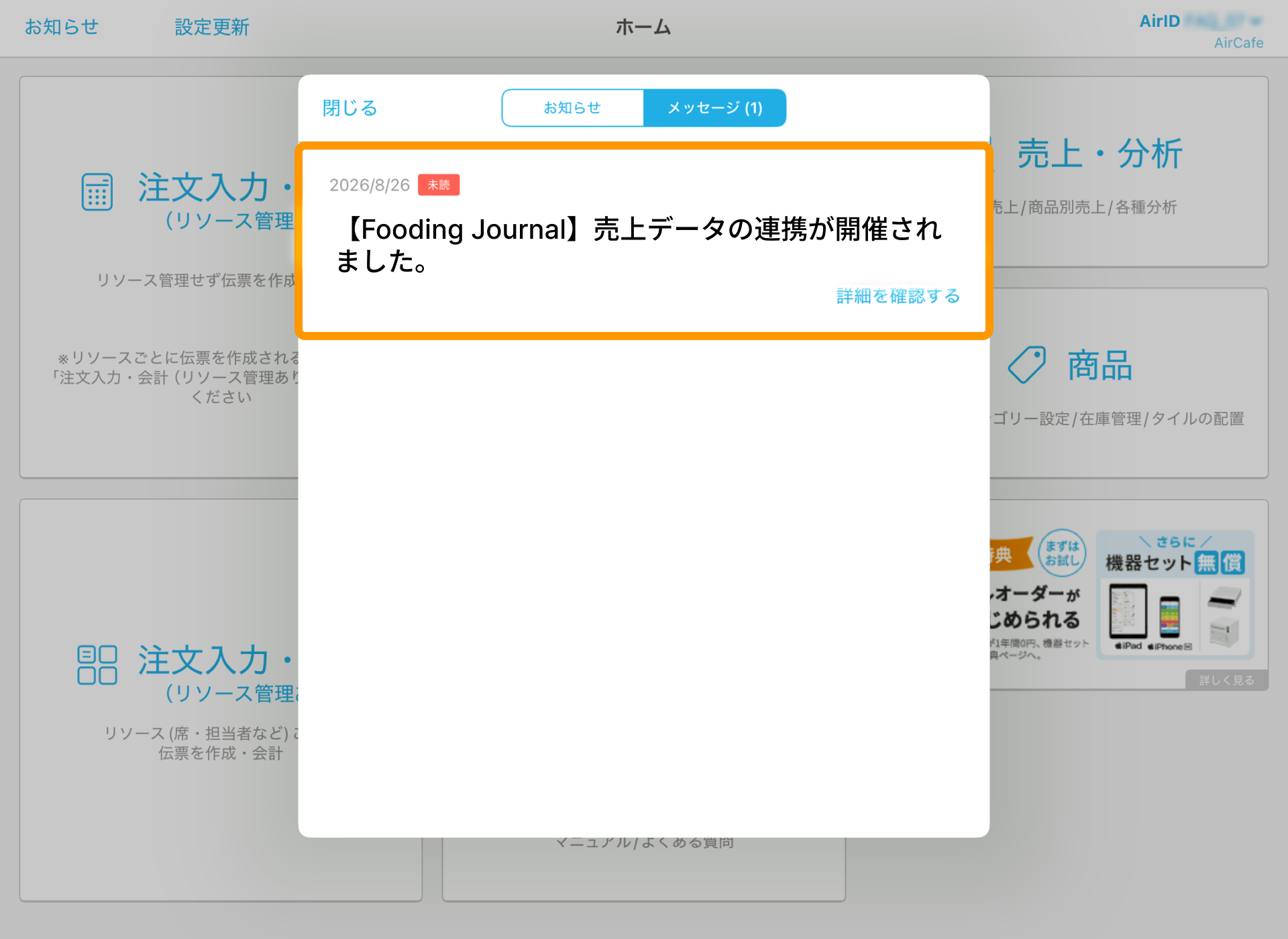1288x939 pixels.
Task: Click 詳しく見る on the promo banner
Action: pyautogui.click(x=1226, y=680)
